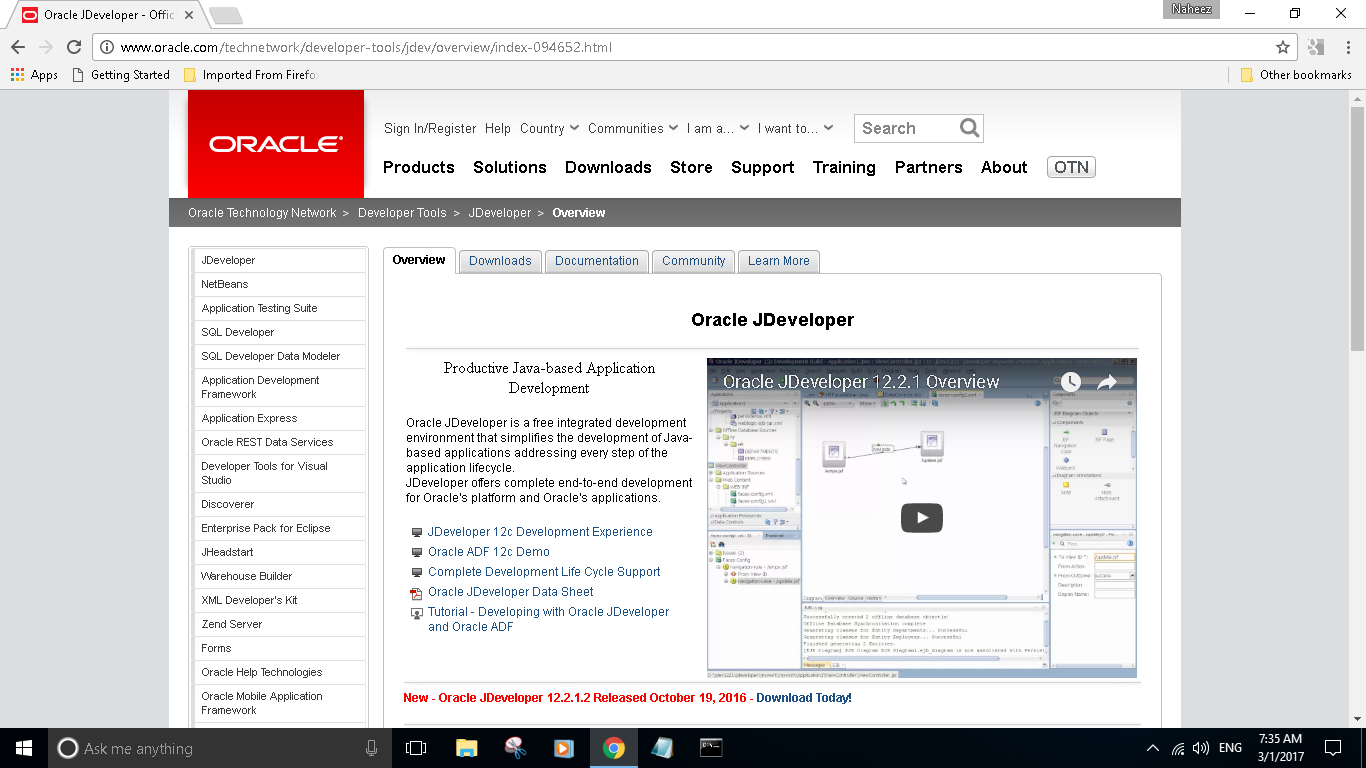Open Enterprise Pack for Eclipse in sidebar
1366x768 pixels.
coord(266,528)
